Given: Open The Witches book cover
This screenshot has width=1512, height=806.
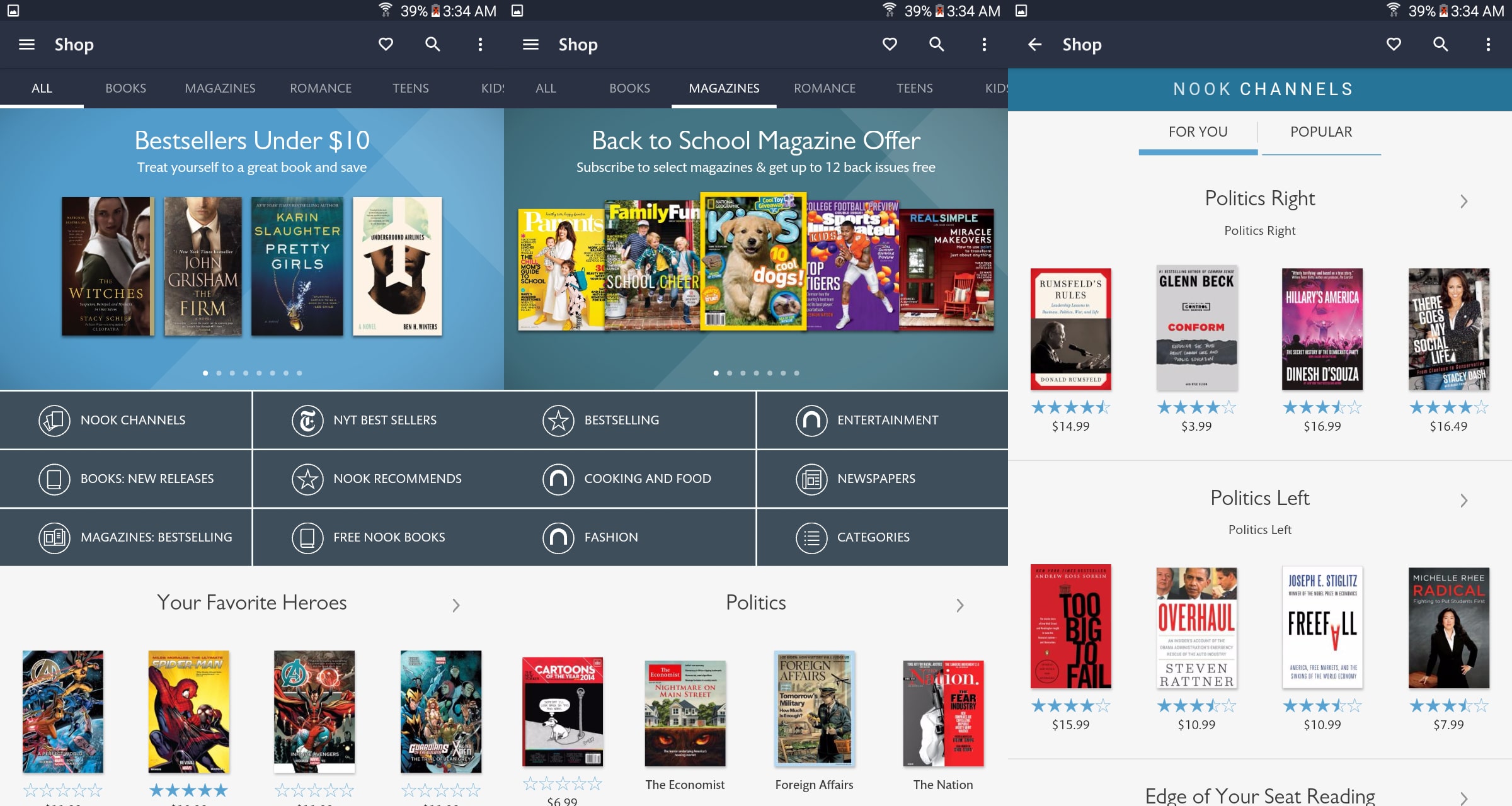Looking at the screenshot, I should click(x=108, y=266).
